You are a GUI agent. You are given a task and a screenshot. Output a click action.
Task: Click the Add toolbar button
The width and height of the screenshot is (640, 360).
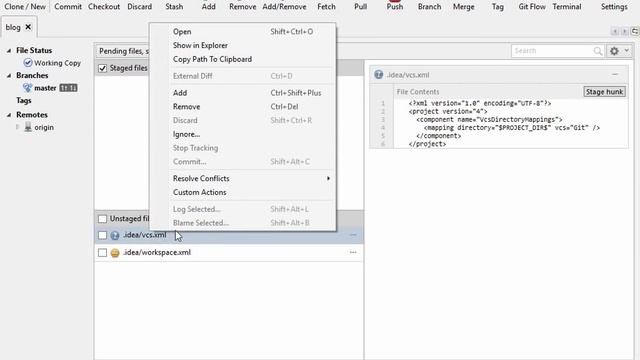click(209, 7)
